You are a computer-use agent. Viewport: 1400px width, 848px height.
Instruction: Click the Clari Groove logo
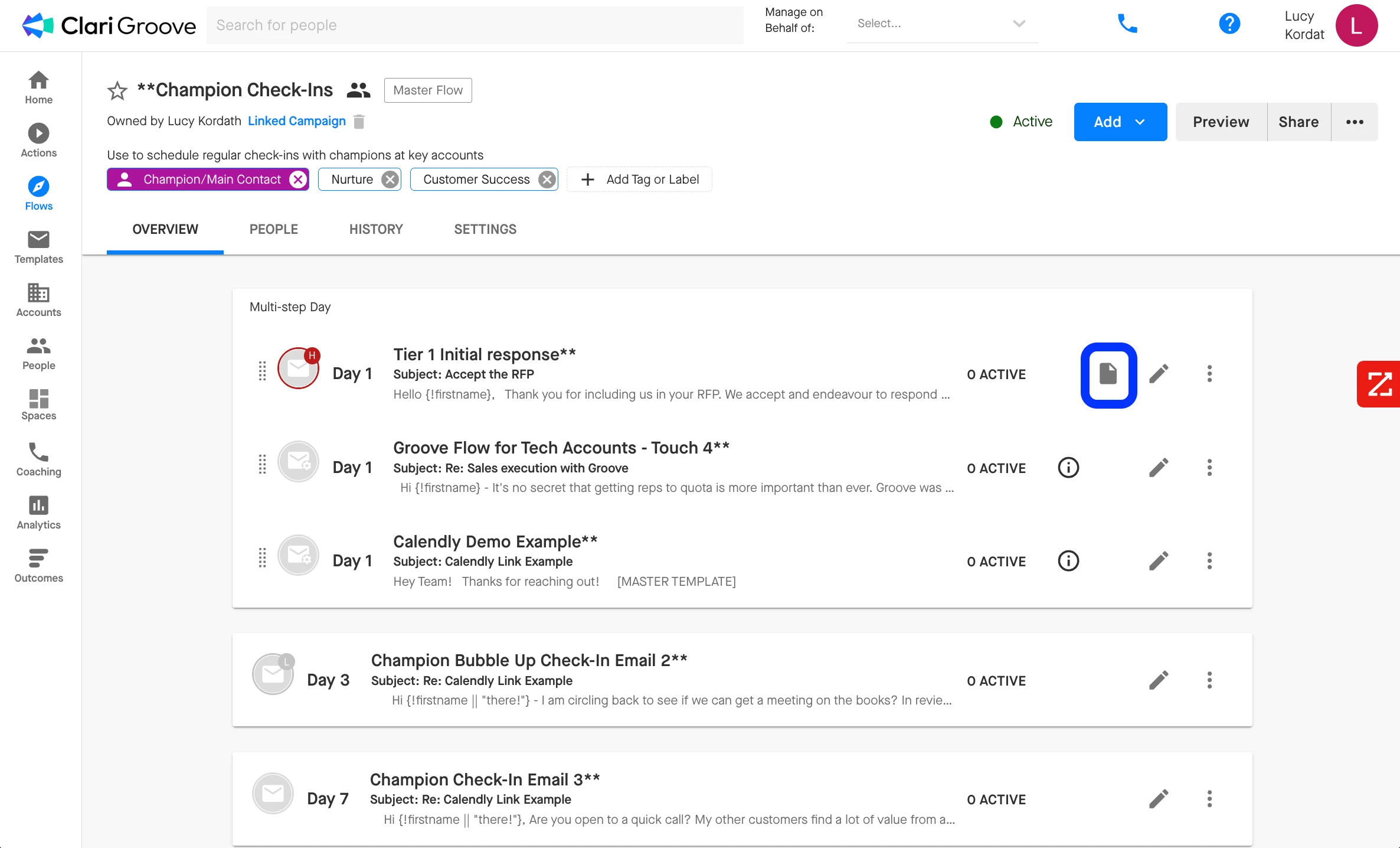point(109,25)
